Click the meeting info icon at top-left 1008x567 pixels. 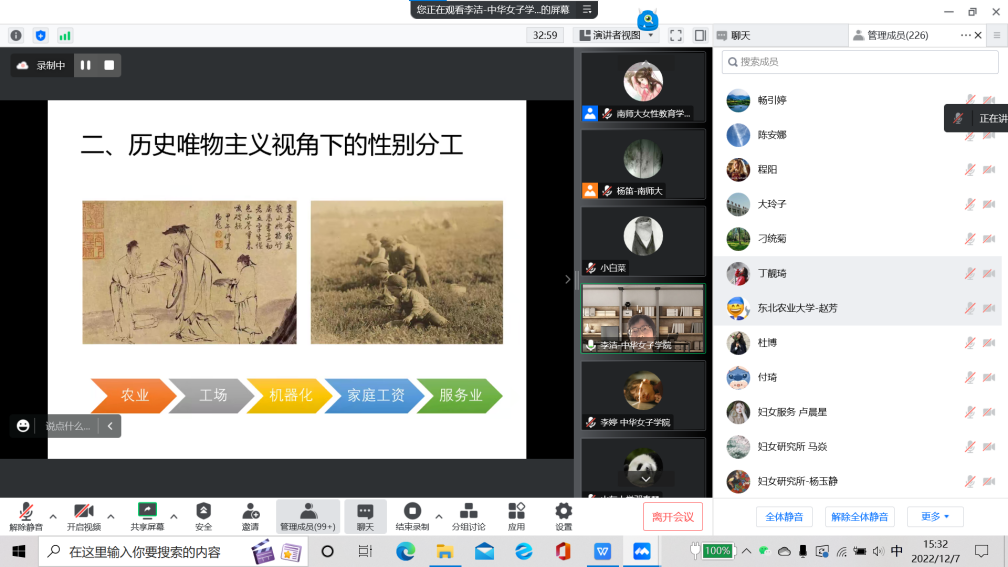16,35
